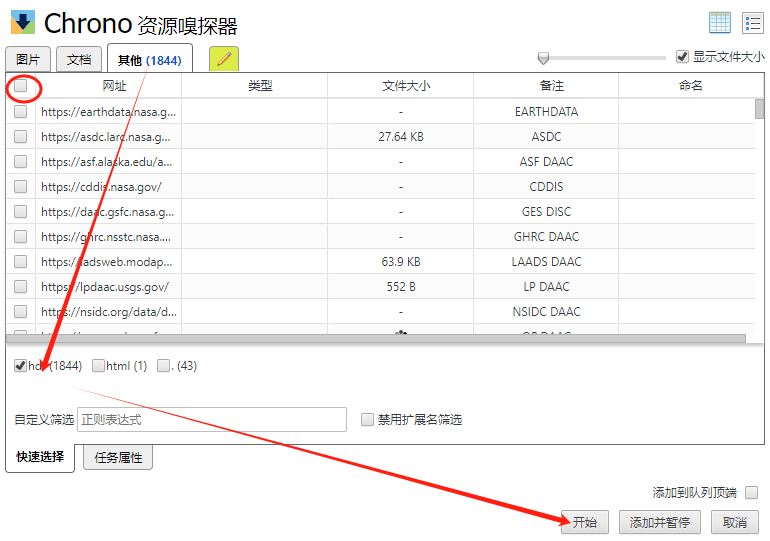Screen dimensions: 770x541
Task: Click the 自定义筛选 regex input field
Action: click(212, 419)
